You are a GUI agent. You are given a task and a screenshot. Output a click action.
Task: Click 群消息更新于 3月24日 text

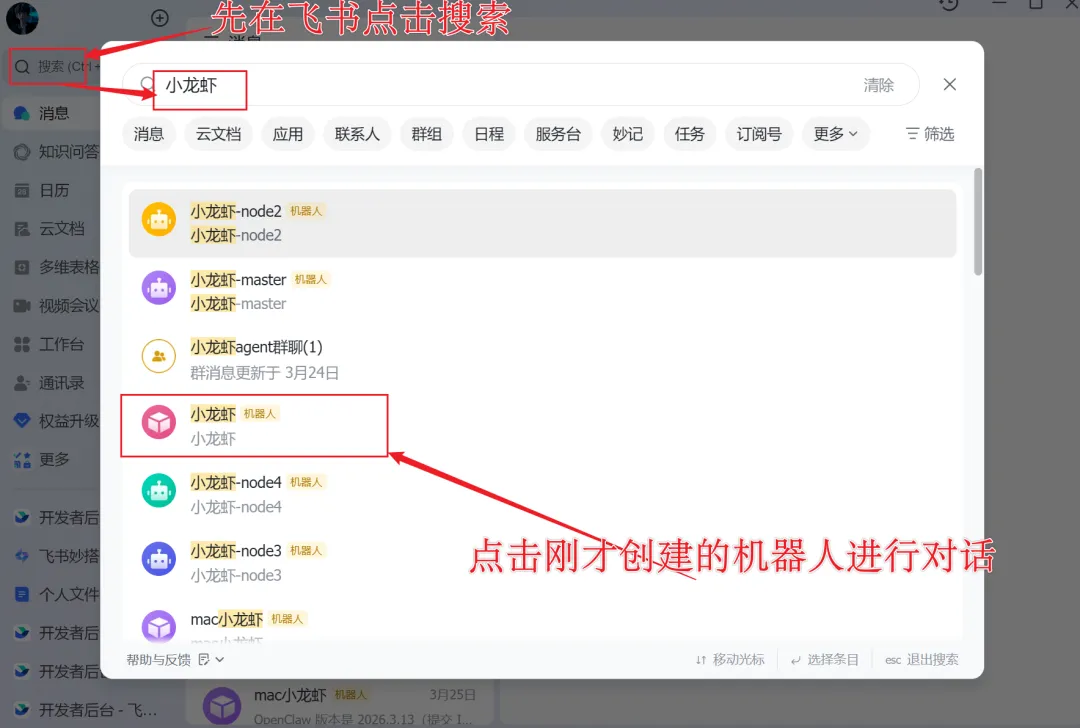[x=264, y=373]
